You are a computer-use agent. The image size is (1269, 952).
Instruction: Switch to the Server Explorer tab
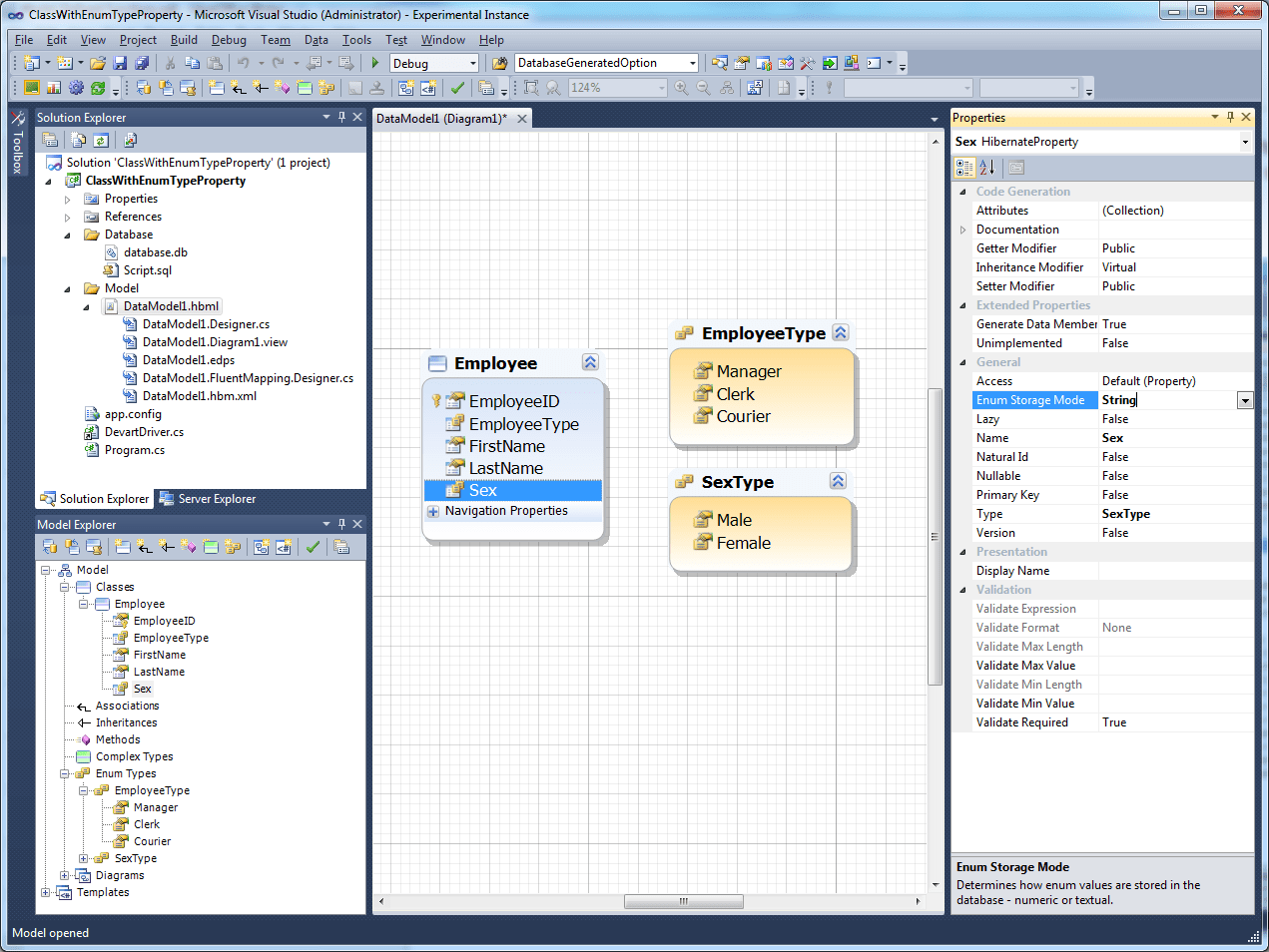click(219, 498)
